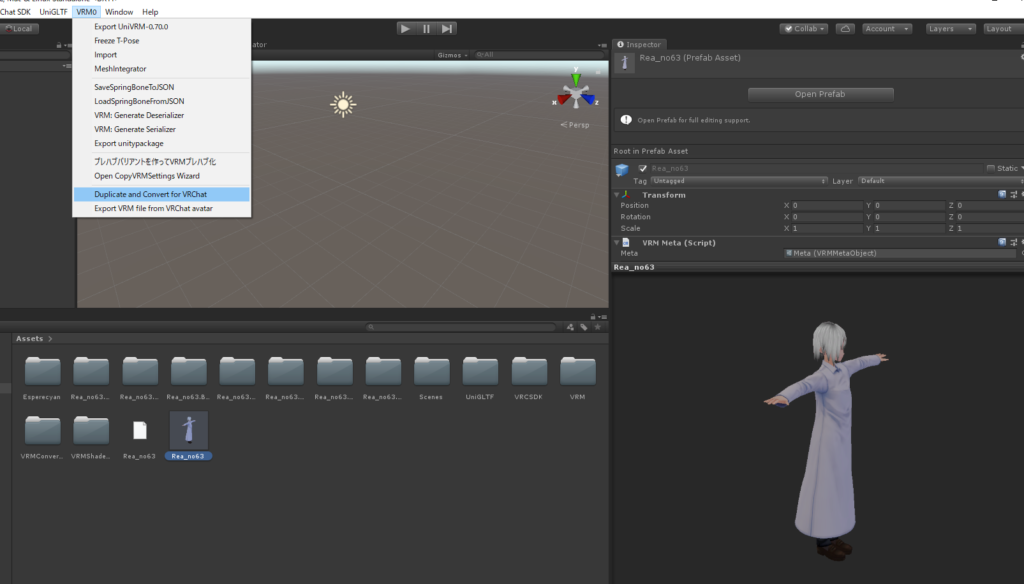Select the VRMShade.. folder

[x=91, y=437]
